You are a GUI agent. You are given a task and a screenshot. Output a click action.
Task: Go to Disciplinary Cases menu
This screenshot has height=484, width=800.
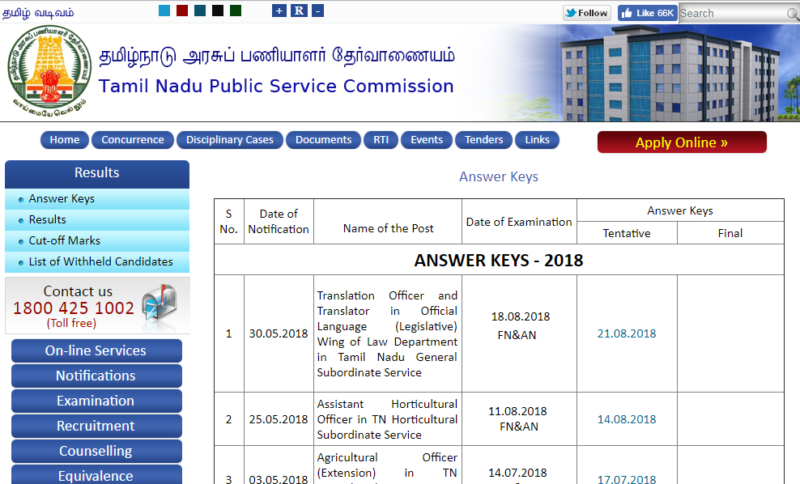(x=229, y=140)
